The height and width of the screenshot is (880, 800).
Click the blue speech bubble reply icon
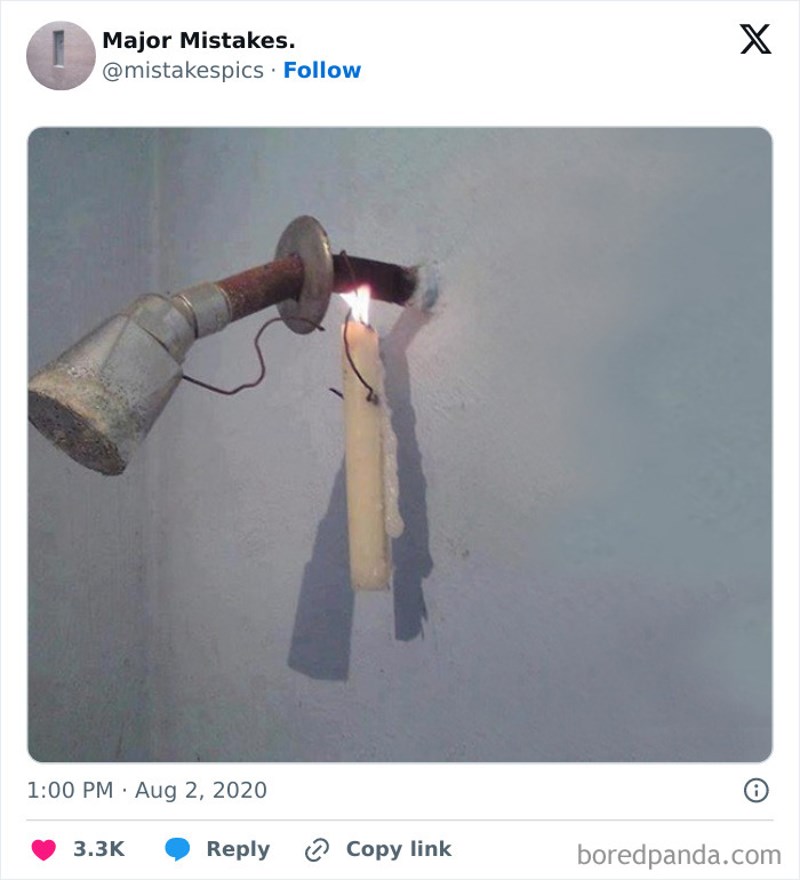pyautogui.click(x=177, y=849)
